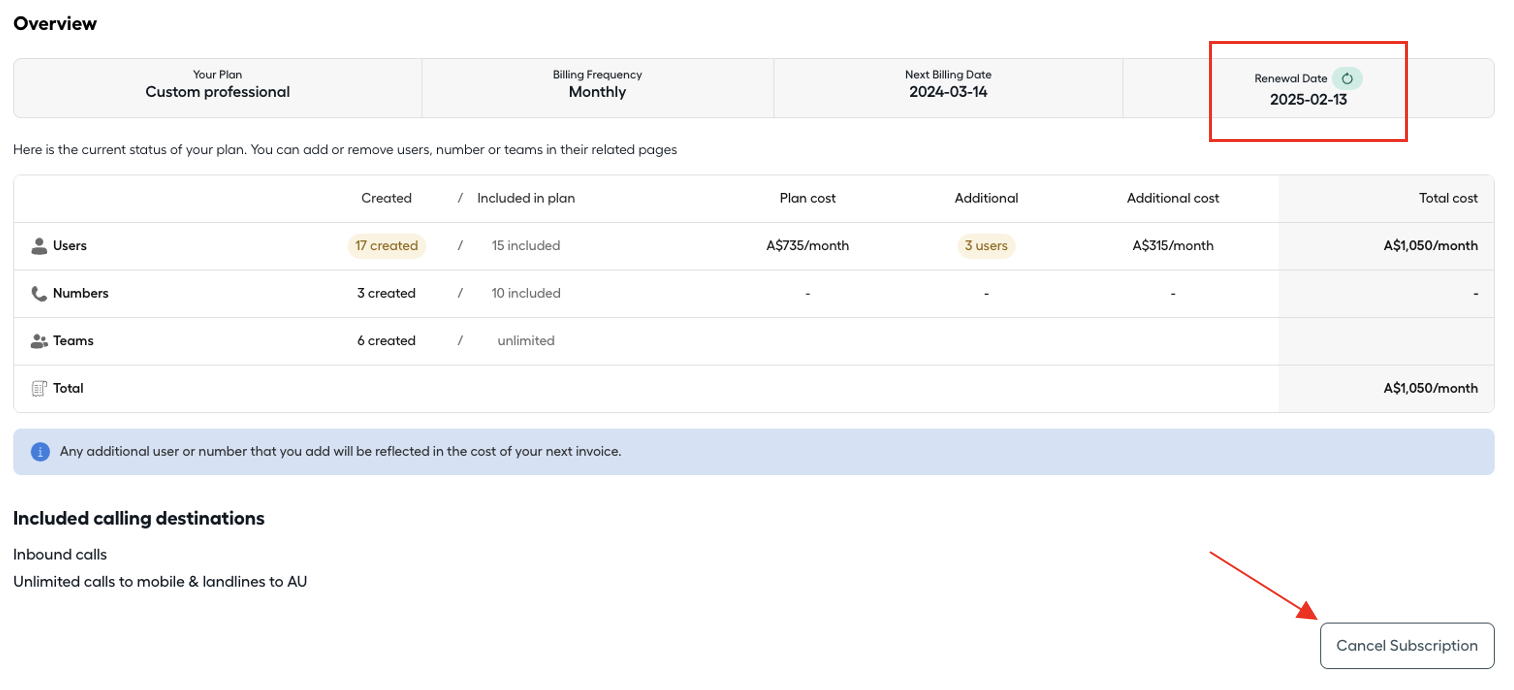Click the 'Plan cost' column header
The height and width of the screenshot is (690, 1514).
point(807,198)
